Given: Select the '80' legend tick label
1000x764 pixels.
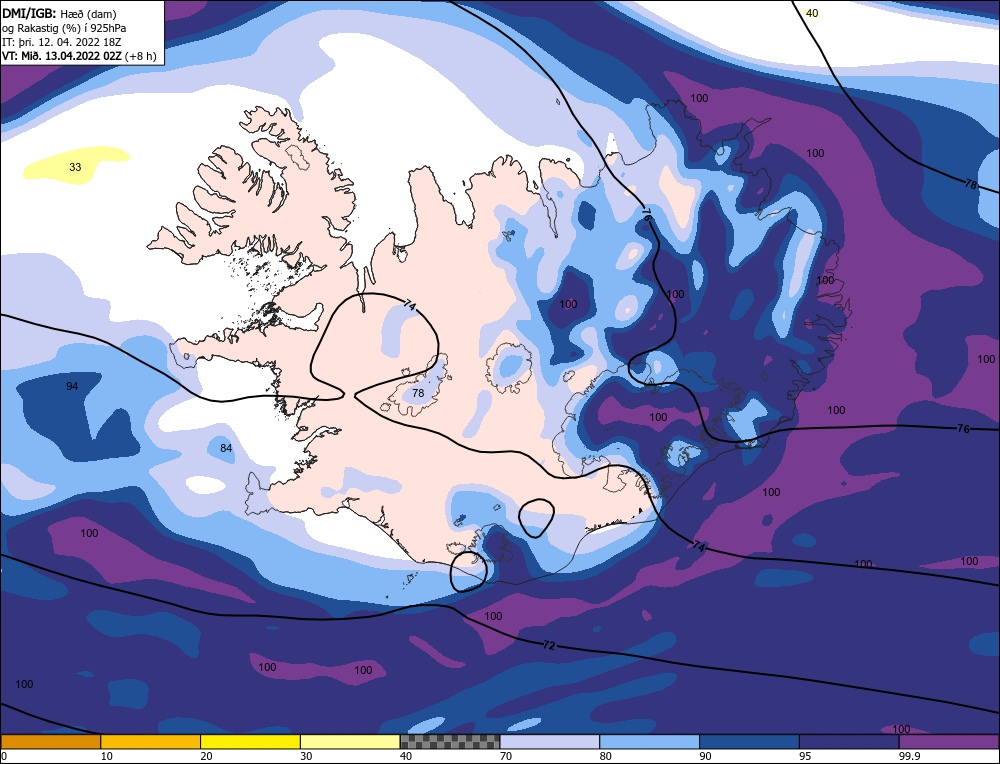Looking at the screenshot, I should 606,756.
